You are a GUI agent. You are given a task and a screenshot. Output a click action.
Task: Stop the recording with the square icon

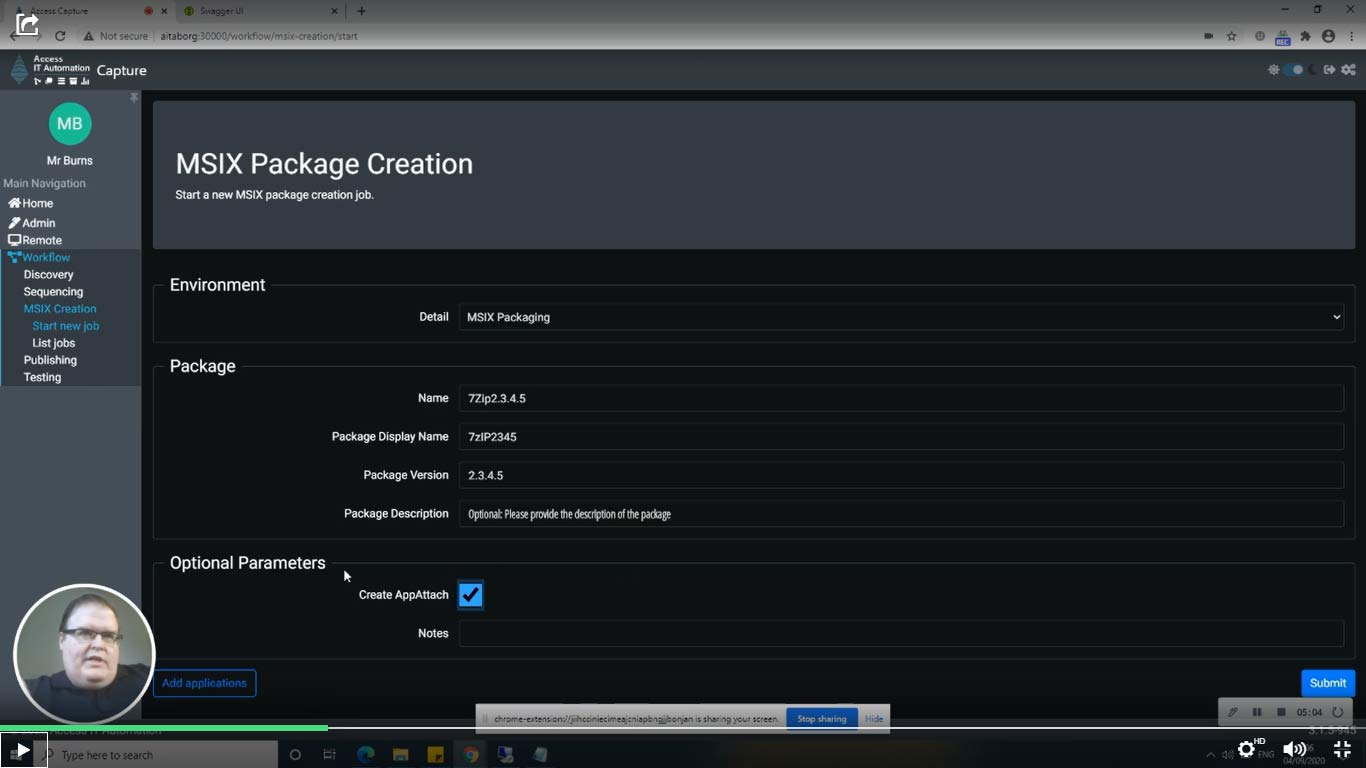(x=1281, y=712)
